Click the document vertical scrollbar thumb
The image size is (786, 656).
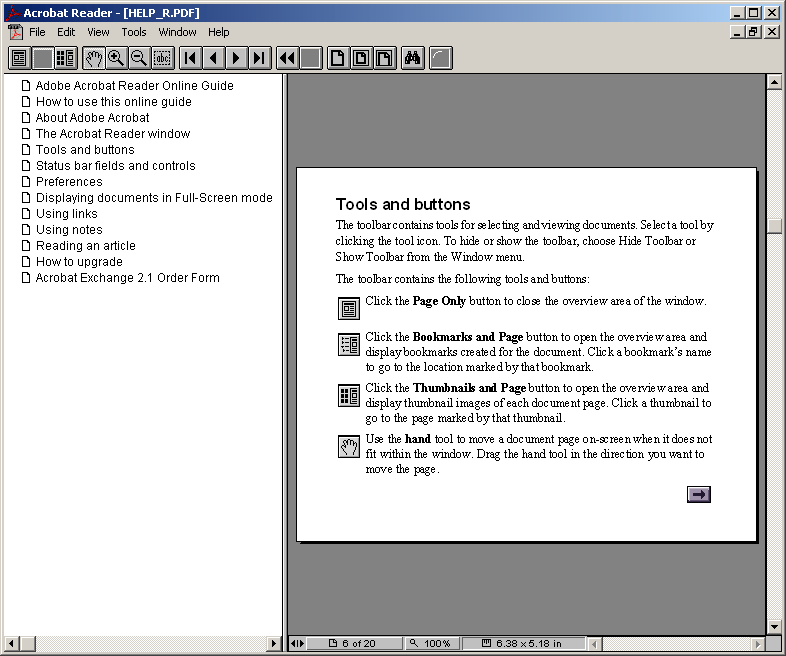[774, 226]
